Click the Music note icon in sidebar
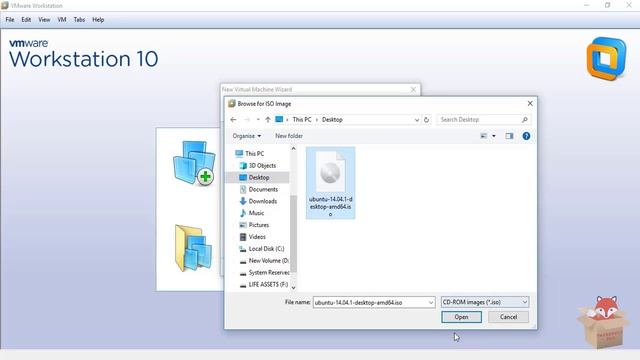 243,213
